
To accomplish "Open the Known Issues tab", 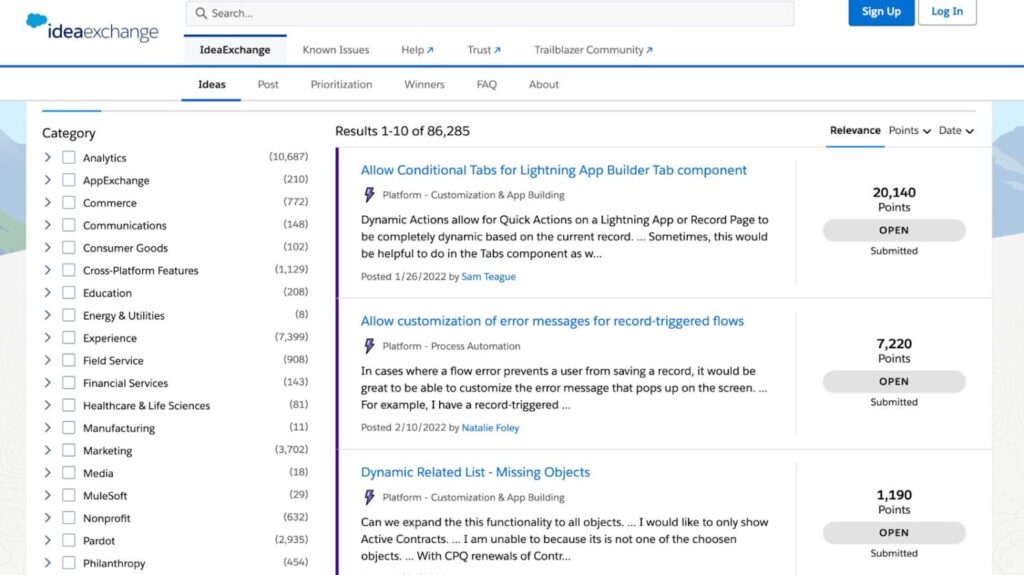I will click(336, 50).
